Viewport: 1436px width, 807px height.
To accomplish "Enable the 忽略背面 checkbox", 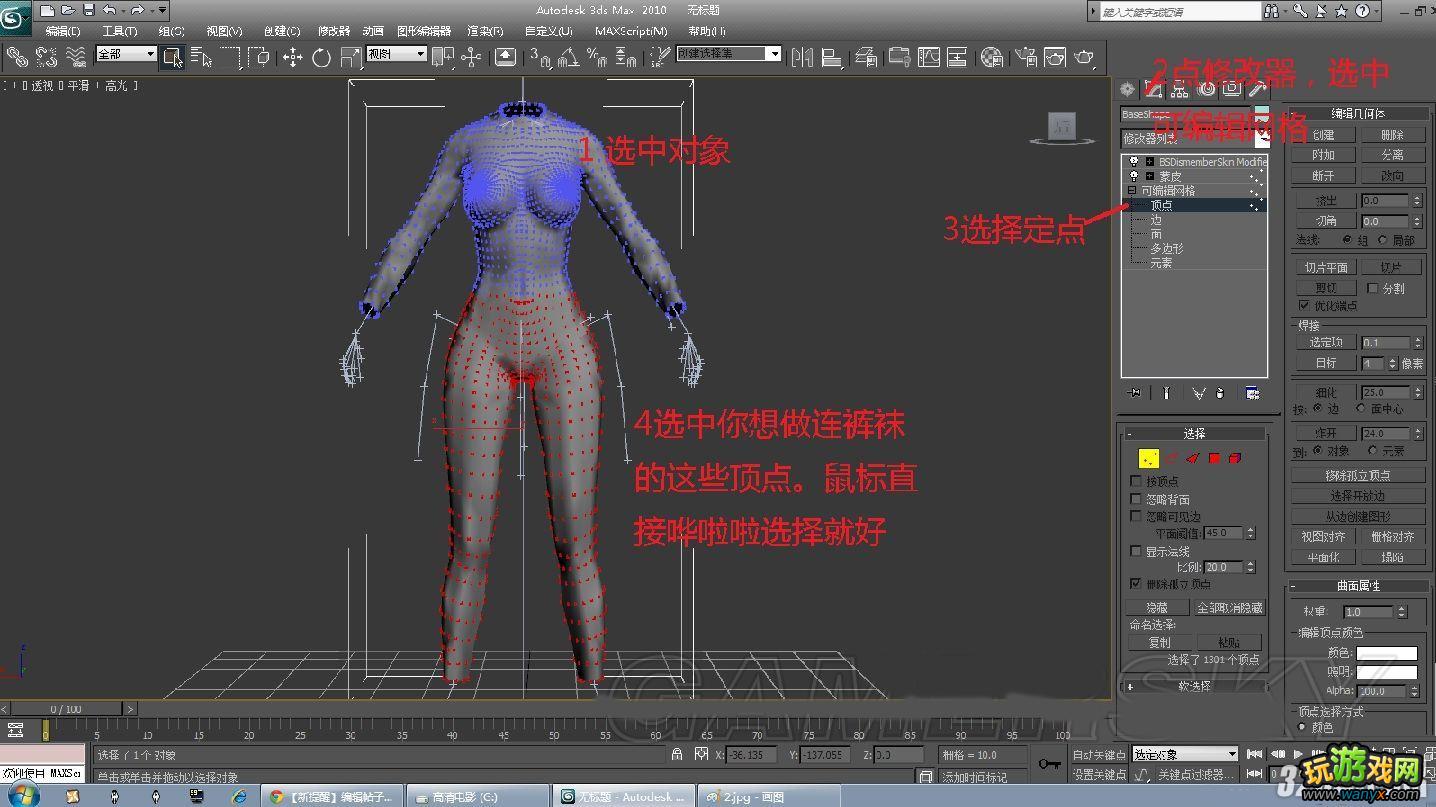I will pyautogui.click(x=1136, y=499).
